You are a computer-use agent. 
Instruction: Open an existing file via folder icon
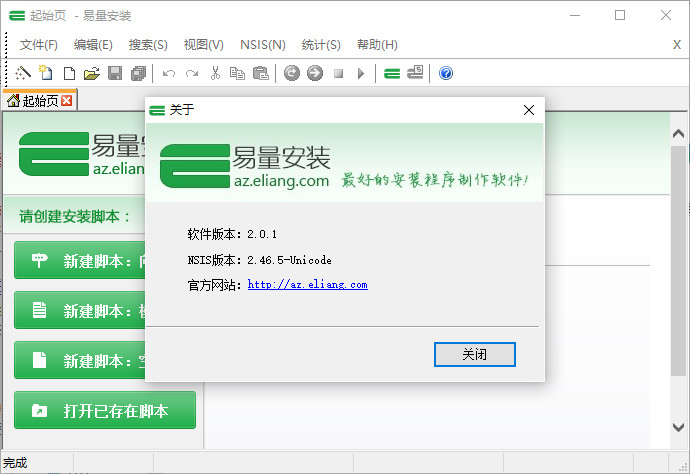coord(92,73)
